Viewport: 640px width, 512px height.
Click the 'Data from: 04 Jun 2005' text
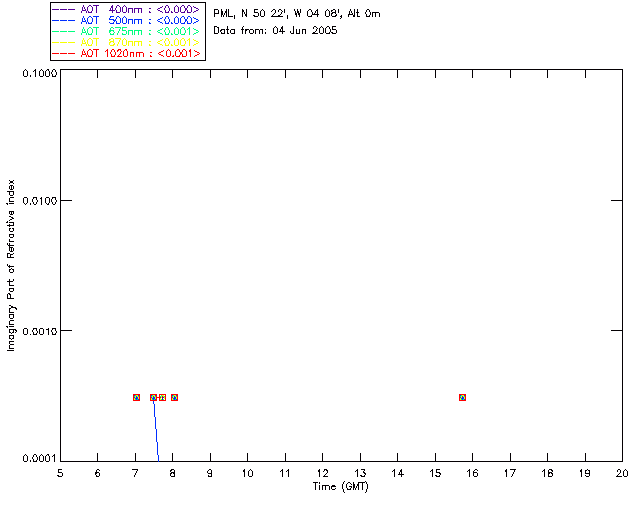click(x=275, y=31)
